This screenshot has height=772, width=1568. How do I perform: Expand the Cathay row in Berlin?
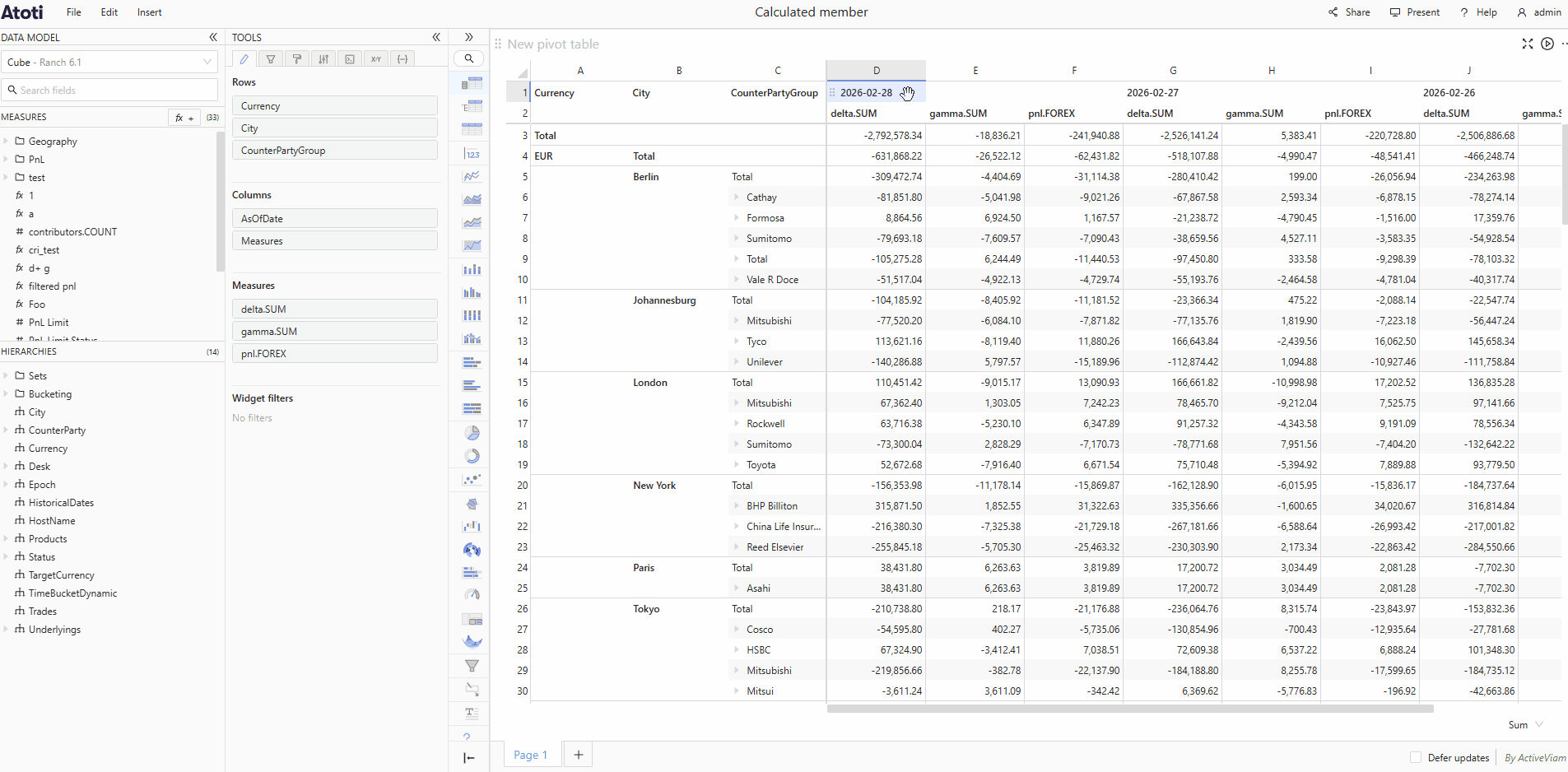pos(737,198)
